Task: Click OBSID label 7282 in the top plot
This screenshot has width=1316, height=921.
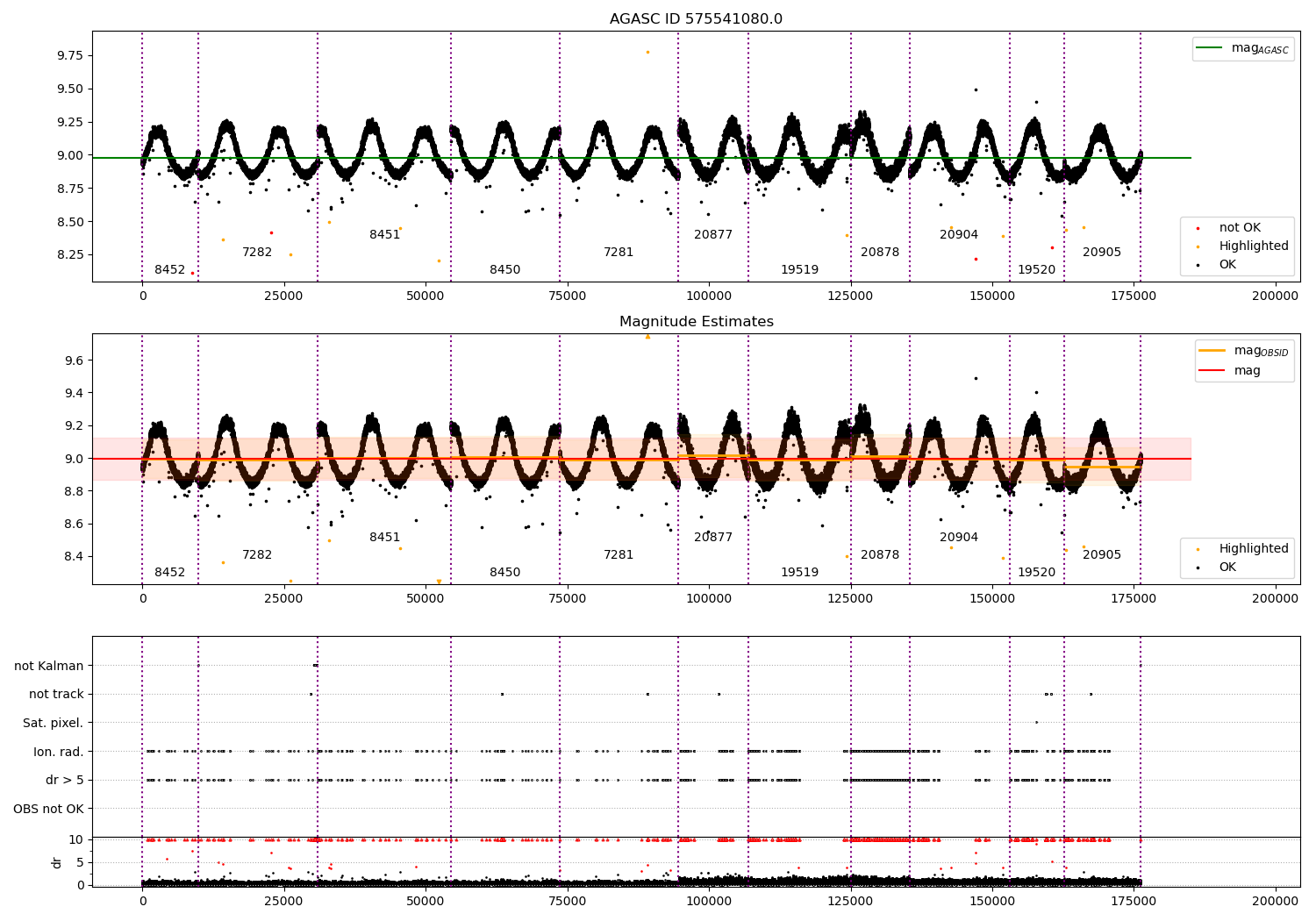Action: coord(257,253)
